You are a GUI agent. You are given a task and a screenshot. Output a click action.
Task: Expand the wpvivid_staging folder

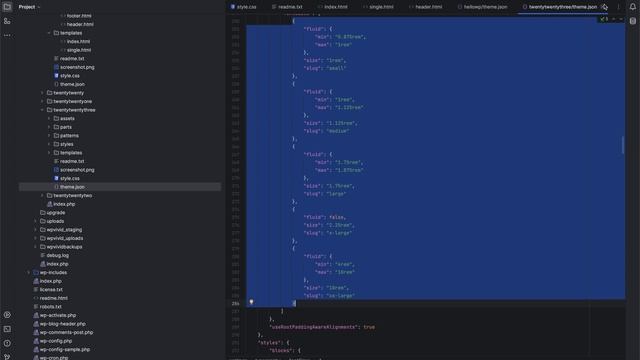pyautogui.click(x=35, y=230)
